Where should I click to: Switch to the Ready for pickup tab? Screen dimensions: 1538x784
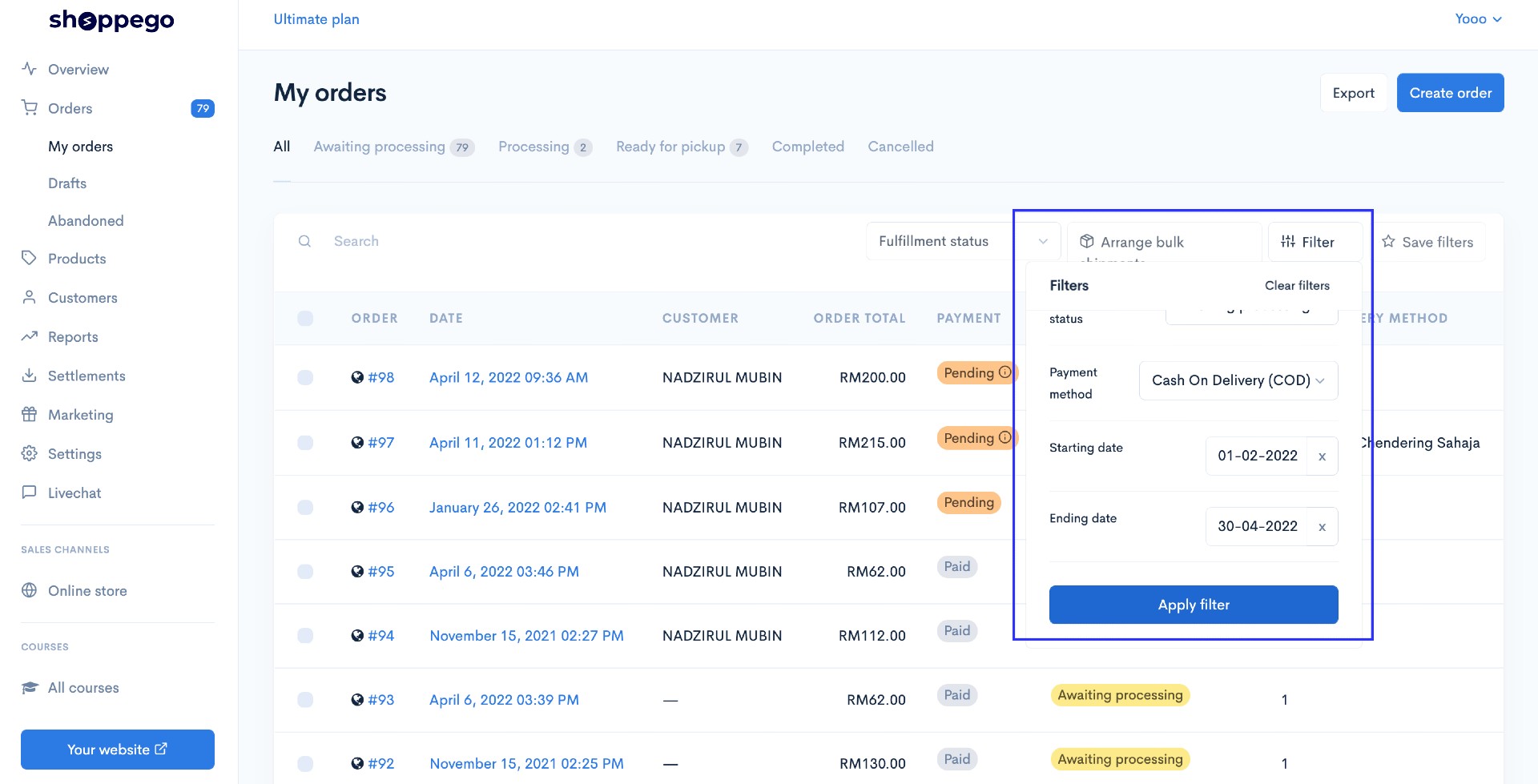tap(682, 147)
